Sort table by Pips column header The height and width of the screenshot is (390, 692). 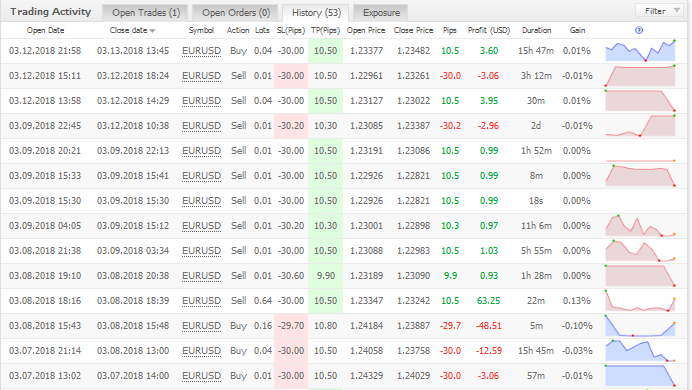[x=450, y=30]
